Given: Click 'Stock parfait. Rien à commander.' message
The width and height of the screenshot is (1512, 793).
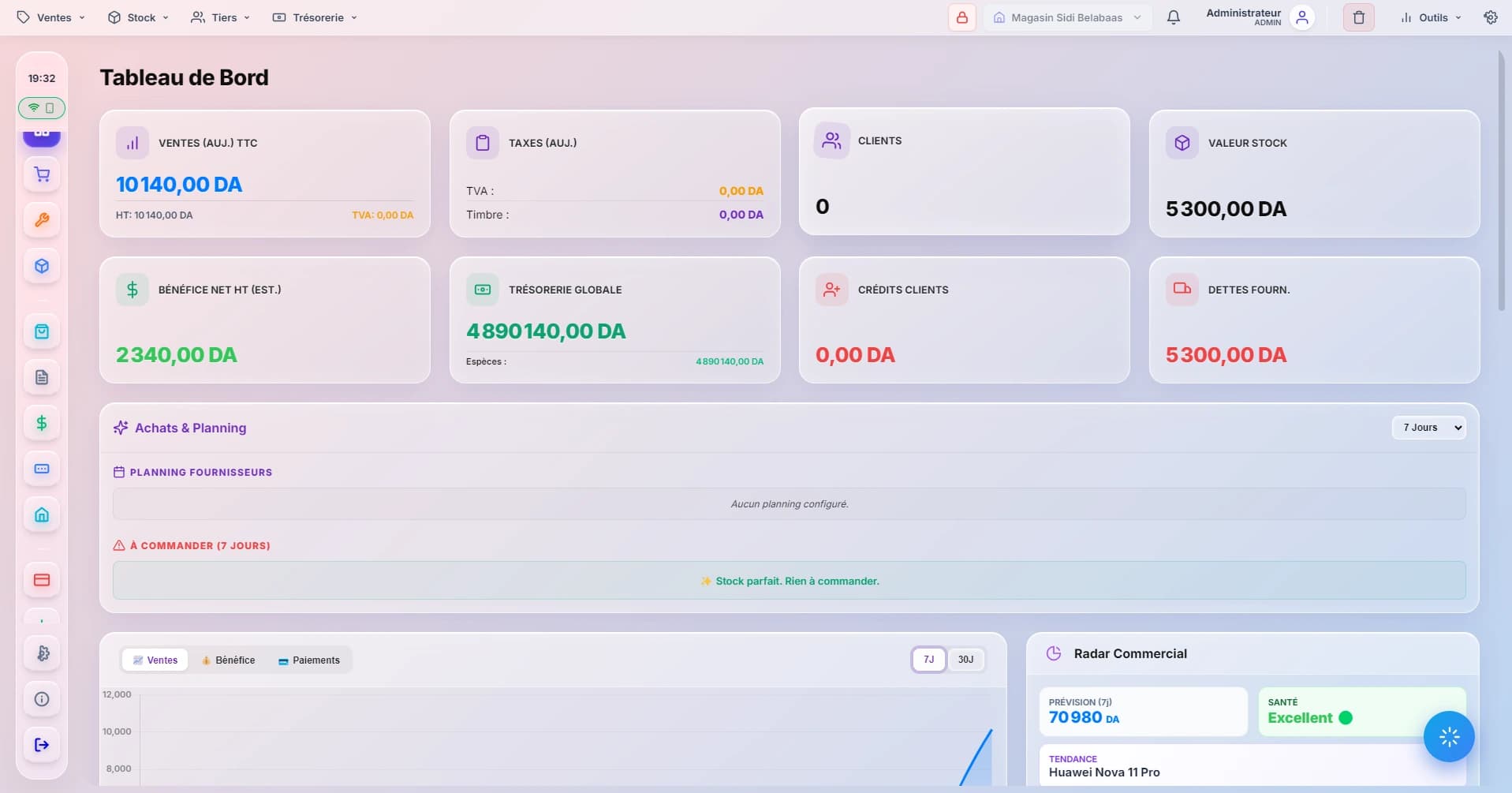Looking at the screenshot, I should (x=789, y=581).
